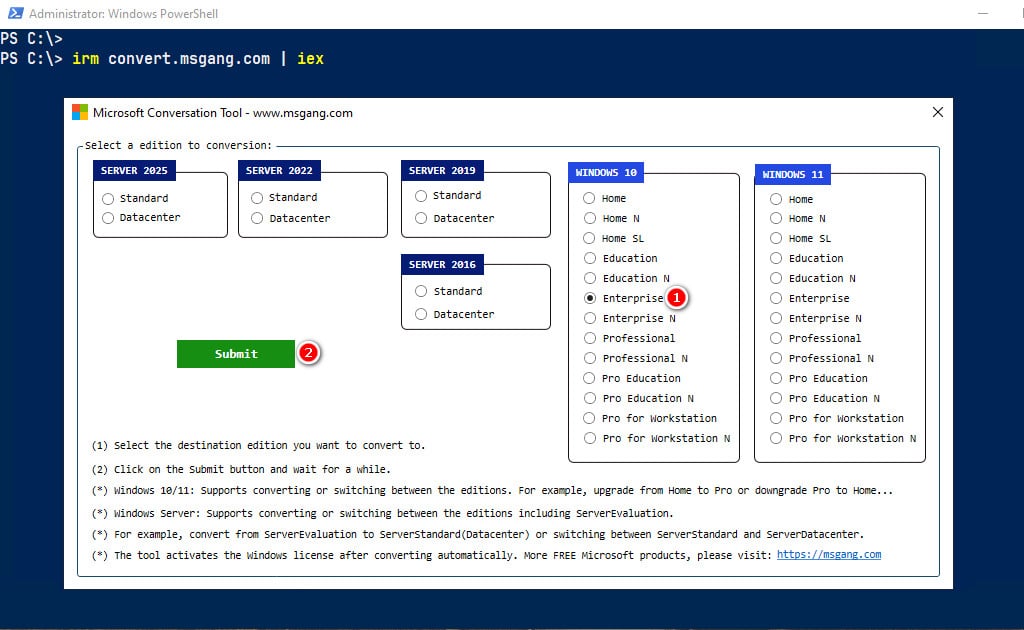Click the SERVER 2016 group header

pos(442,264)
